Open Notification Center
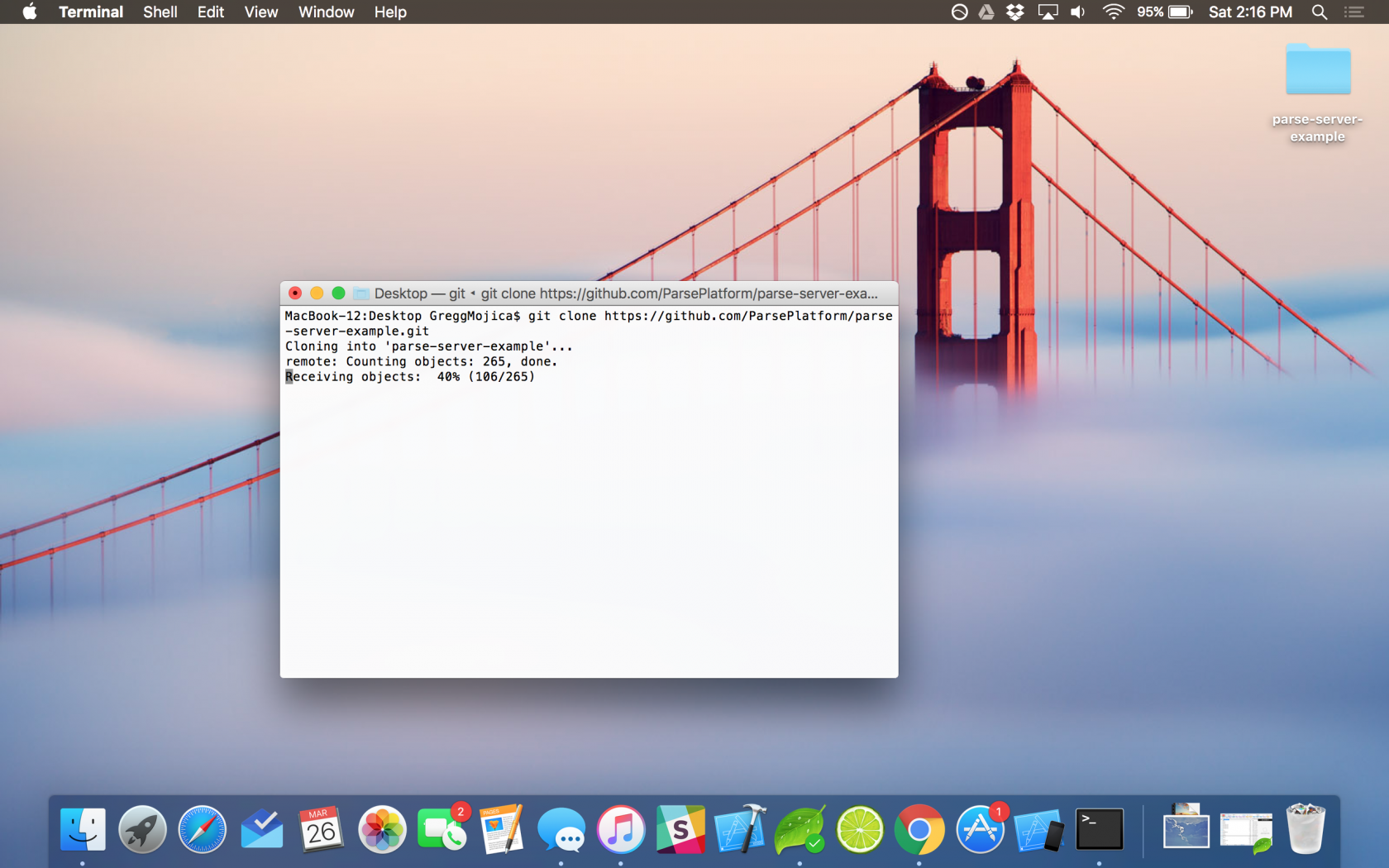The image size is (1389, 868). (x=1353, y=12)
